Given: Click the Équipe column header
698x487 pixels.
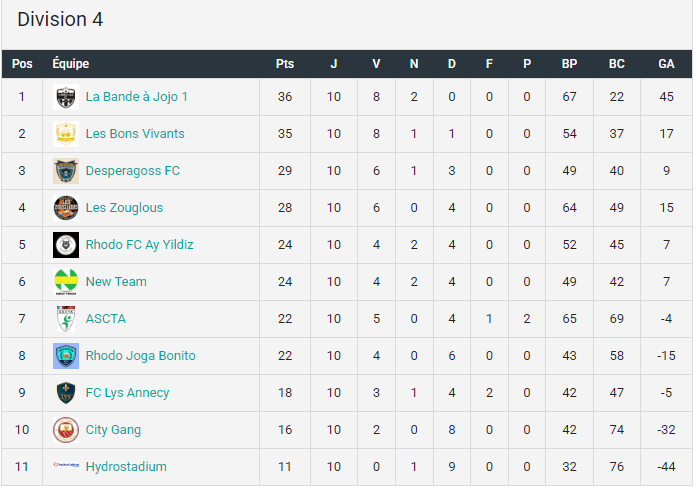Looking at the screenshot, I should (x=71, y=63).
